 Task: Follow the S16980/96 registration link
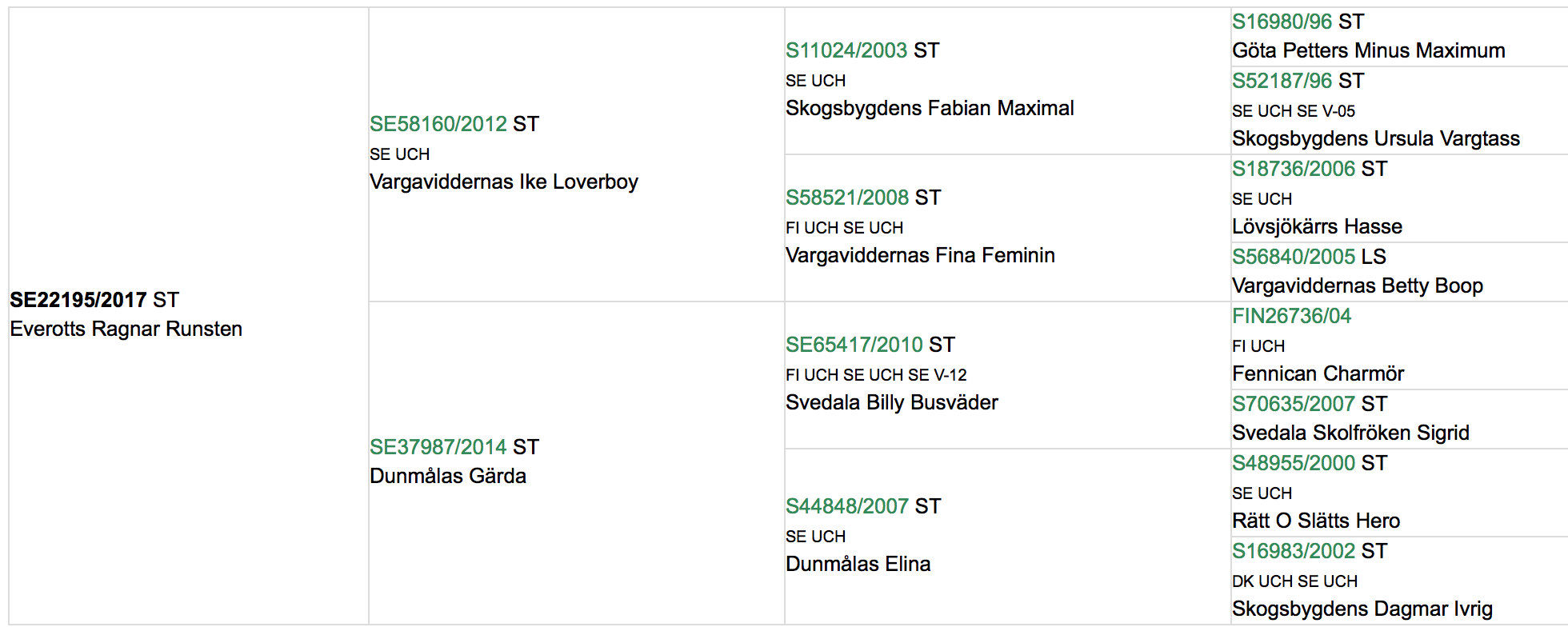tap(1282, 22)
